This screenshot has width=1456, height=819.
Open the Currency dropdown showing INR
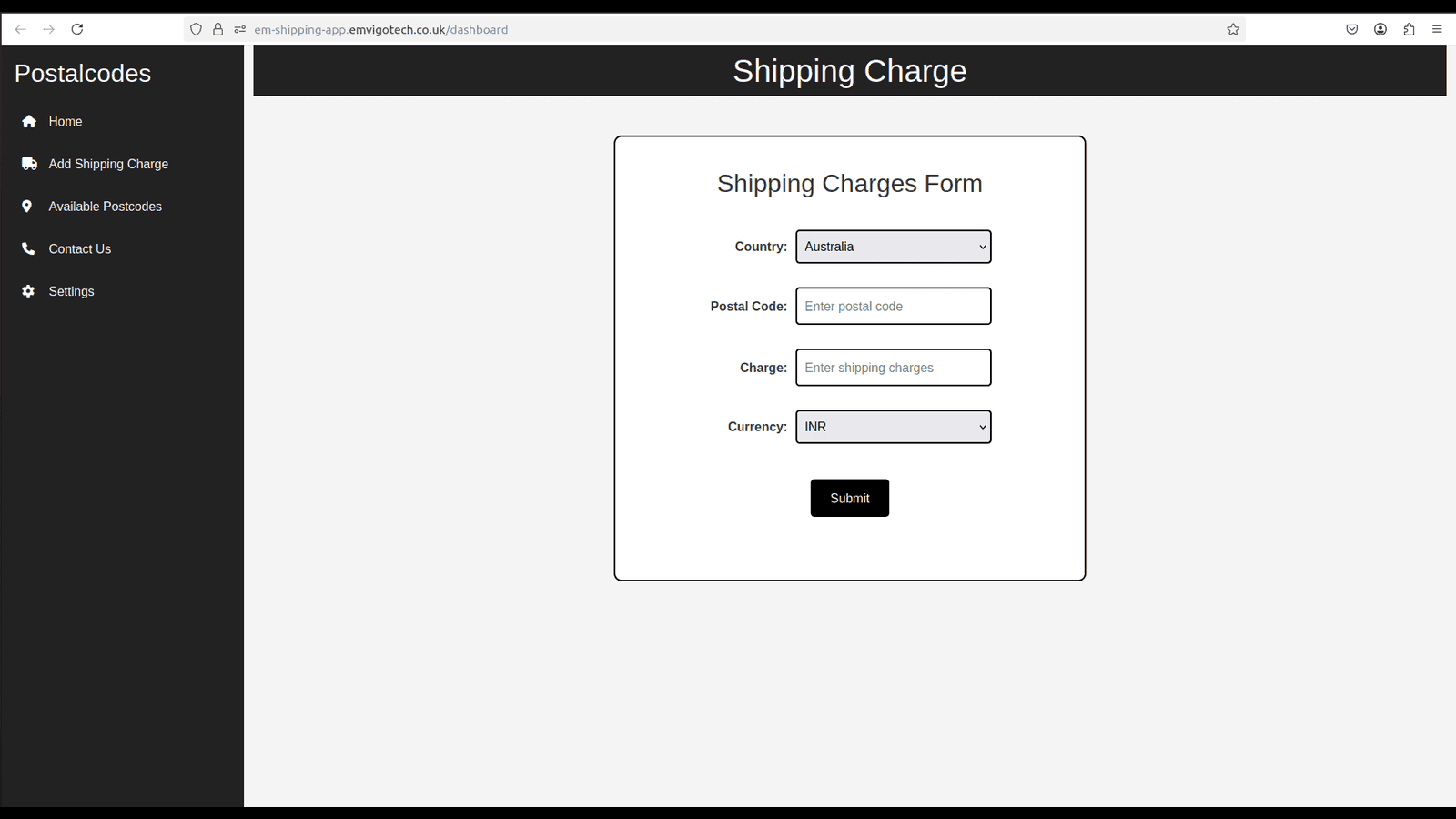pos(893,426)
